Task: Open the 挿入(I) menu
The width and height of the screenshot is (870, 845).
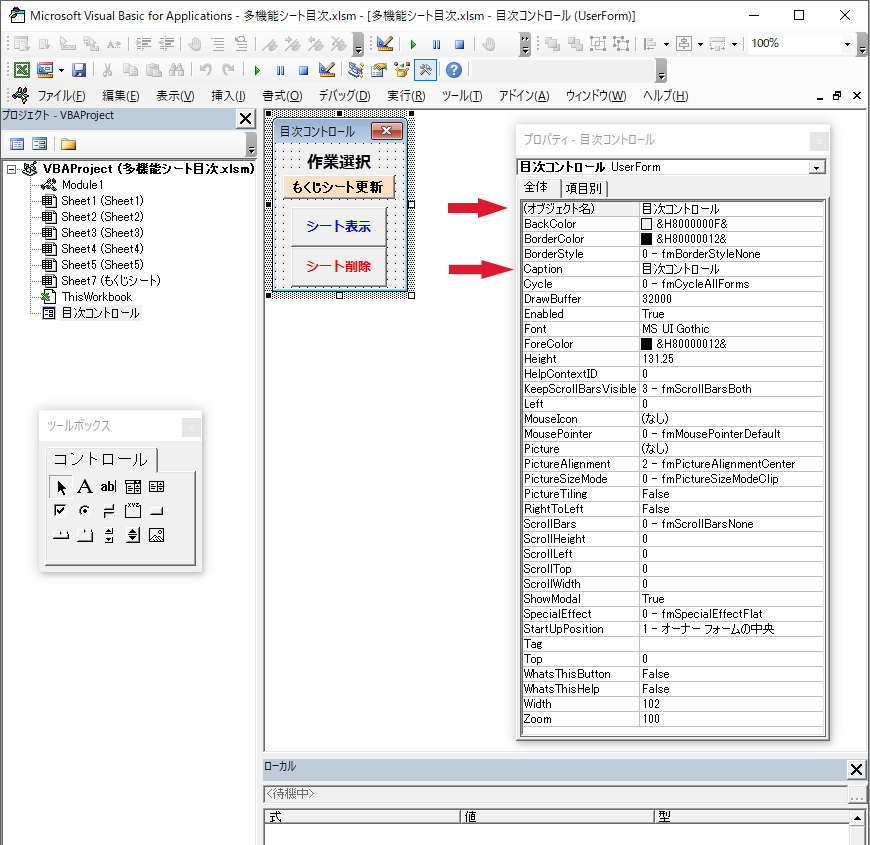Action: pyautogui.click(x=228, y=96)
